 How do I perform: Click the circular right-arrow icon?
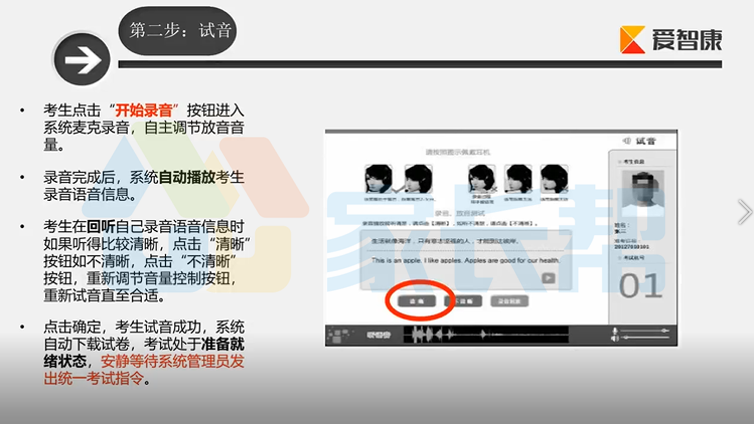coord(82,59)
